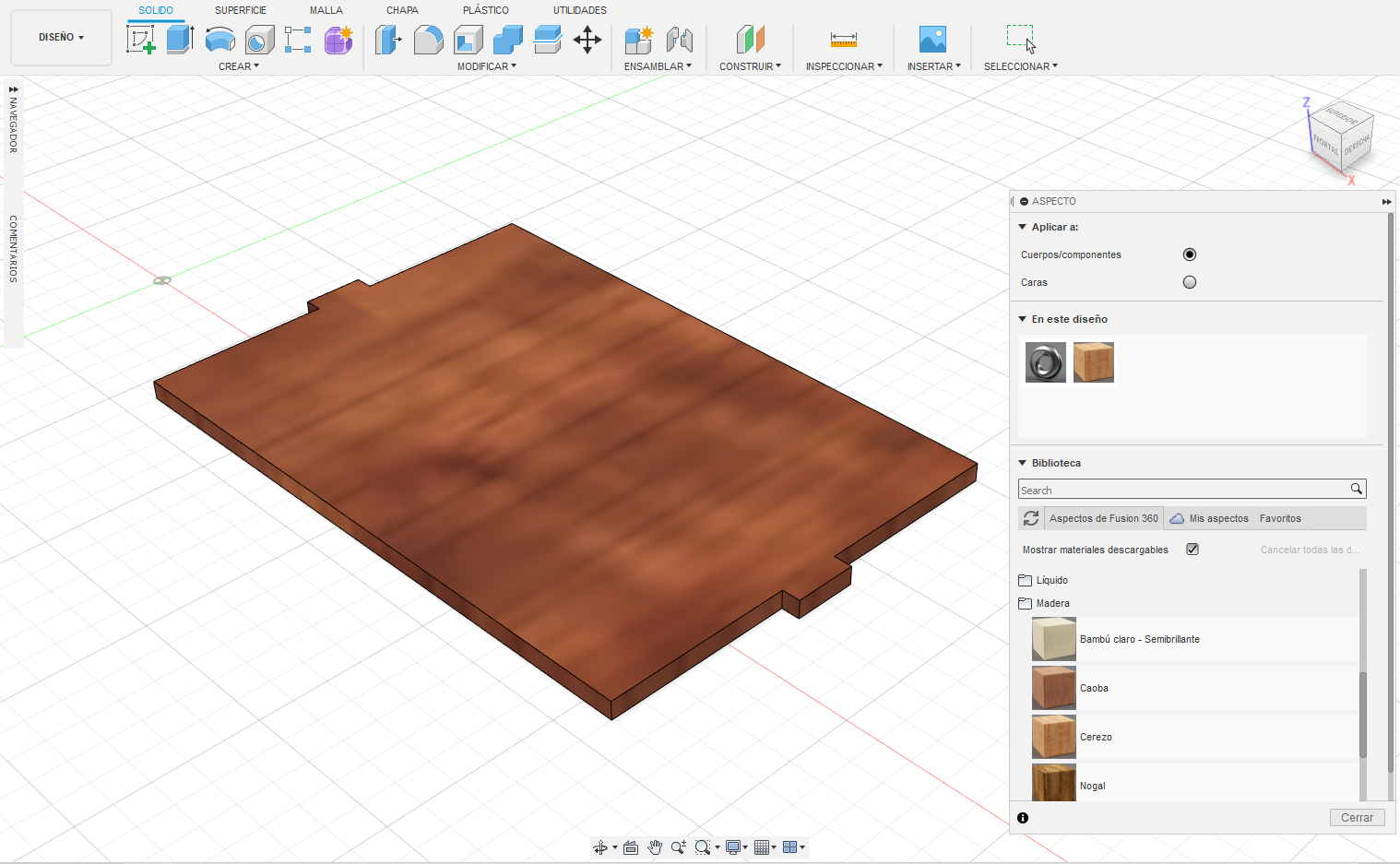Switch to the SÓLIDO tab
The height and width of the screenshot is (864, 1400).
(156, 10)
